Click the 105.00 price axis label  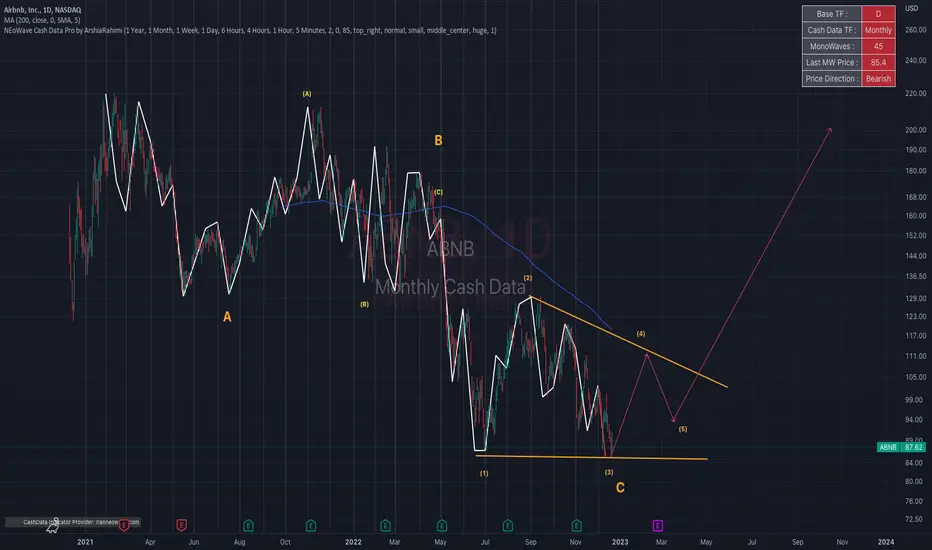[x=915, y=377]
